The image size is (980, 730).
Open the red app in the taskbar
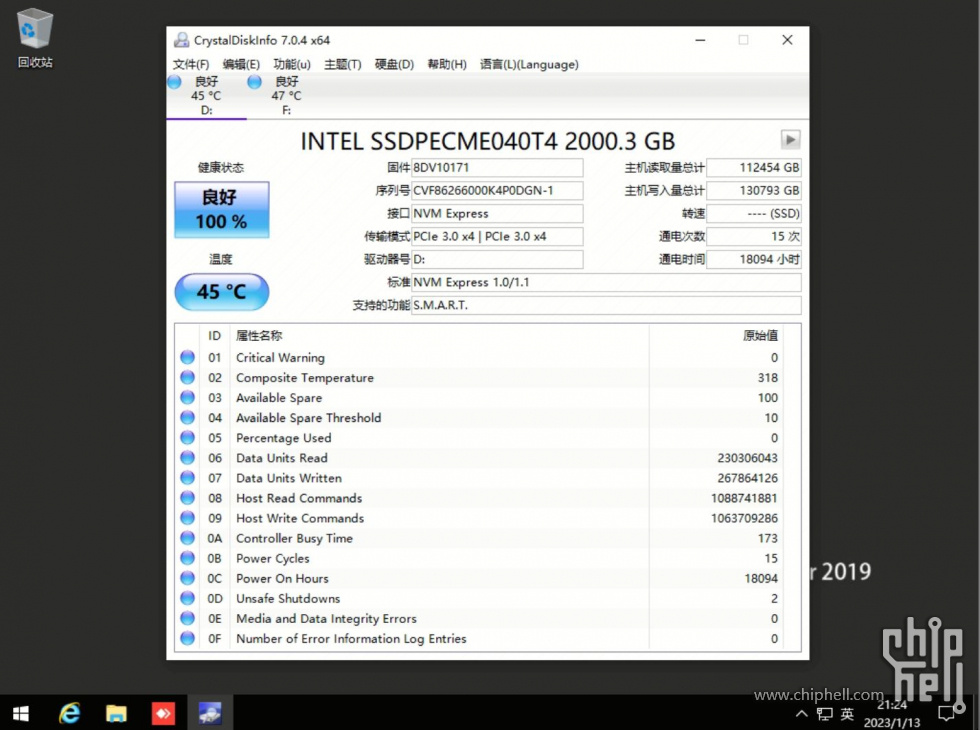pyautogui.click(x=163, y=713)
